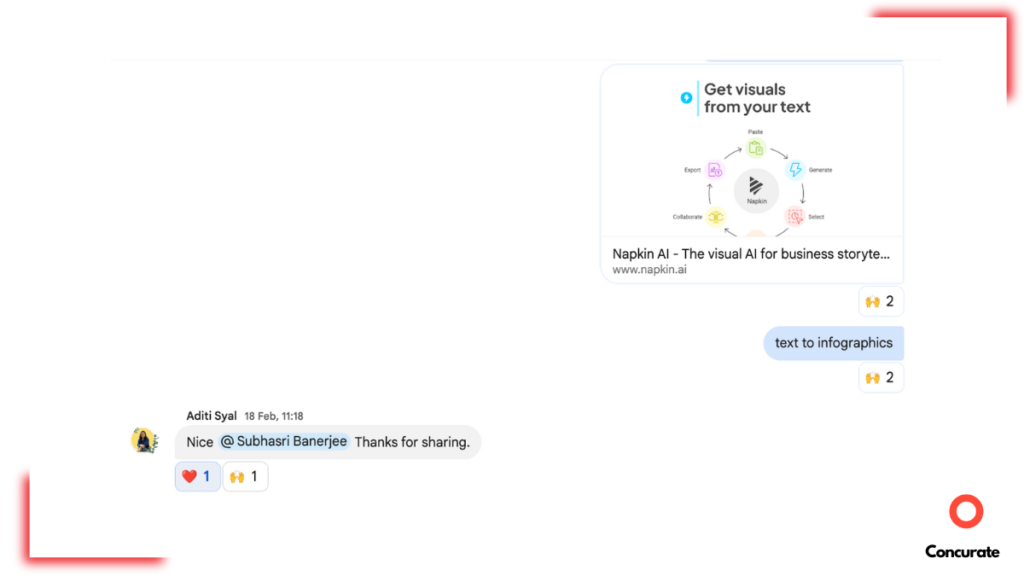Click the Concurate logo in the bottom corner
The height and width of the screenshot is (576, 1024).
pyautogui.click(x=964, y=521)
